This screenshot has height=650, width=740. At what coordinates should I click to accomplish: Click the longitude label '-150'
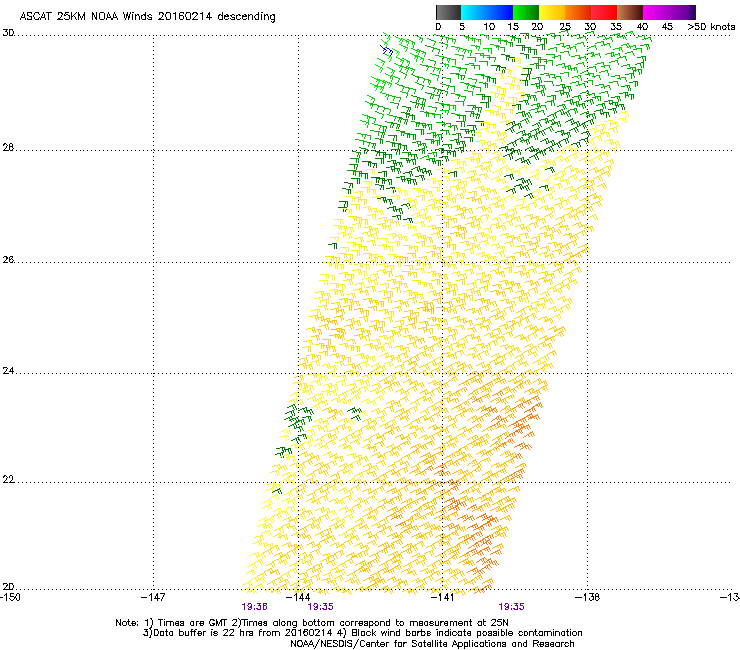10,597
